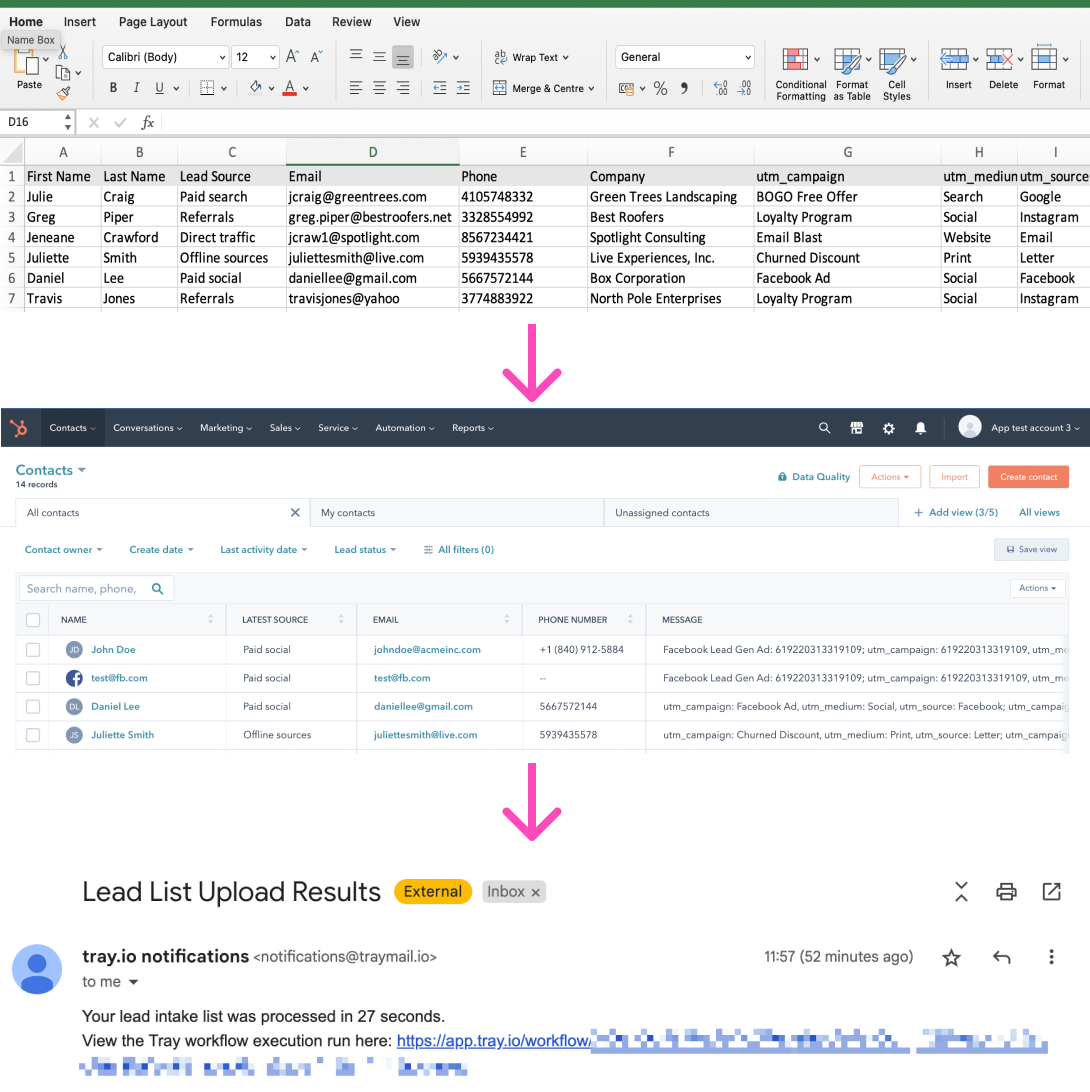Centre text horizontally in Excel
This screenshot has height=1092, width=1090.
coord(380,88)
